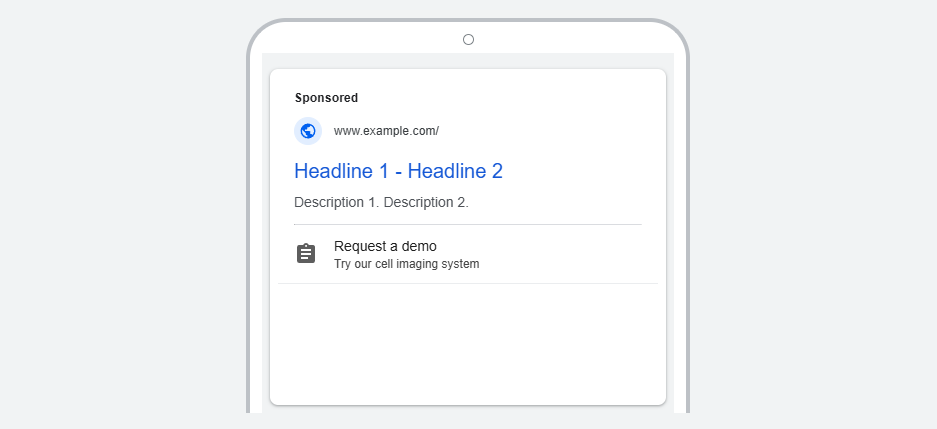Click the Try our cell imaging system text

pos(406,265)
